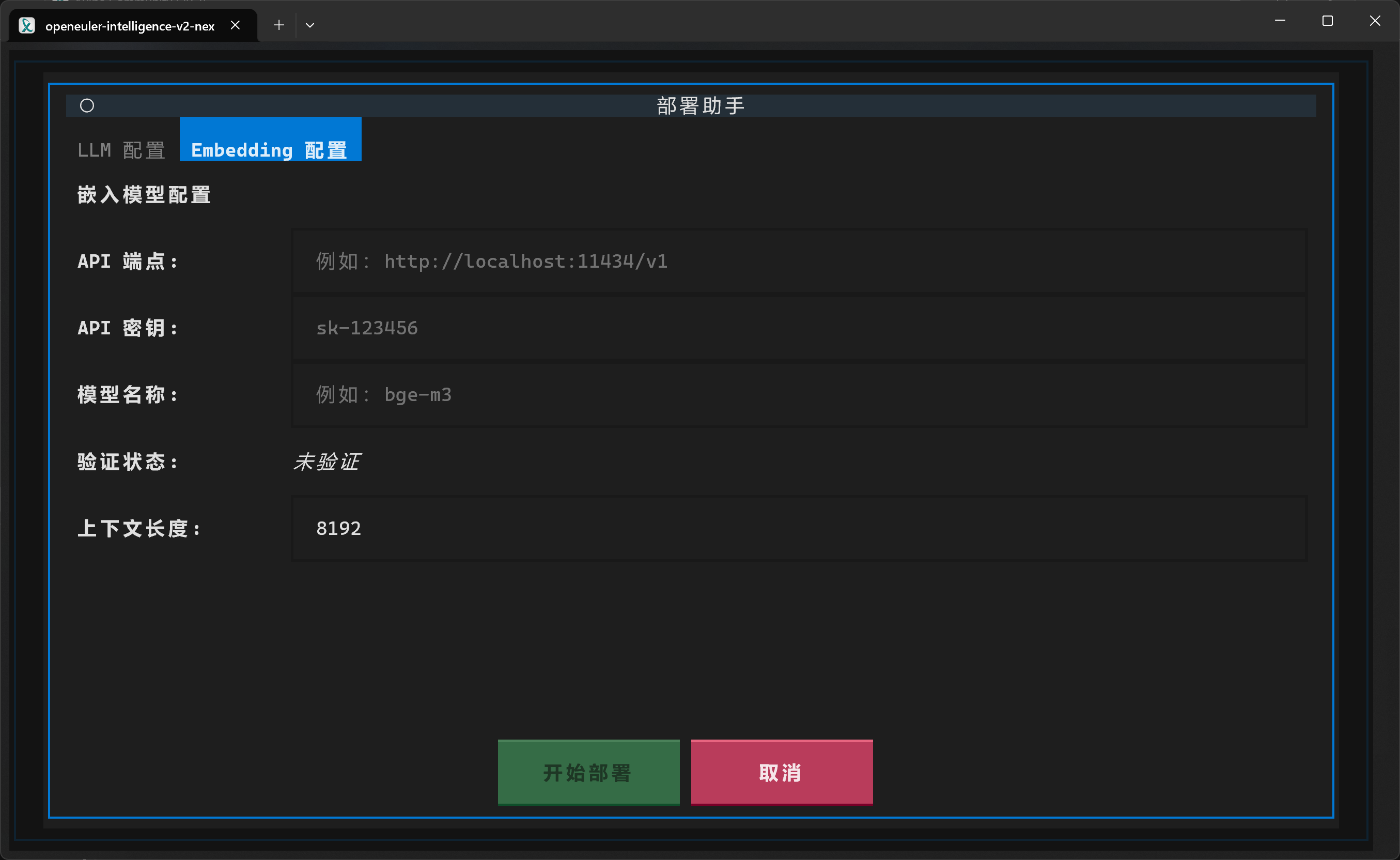Switch to the LLM 配置 tab

coord(121,149)
